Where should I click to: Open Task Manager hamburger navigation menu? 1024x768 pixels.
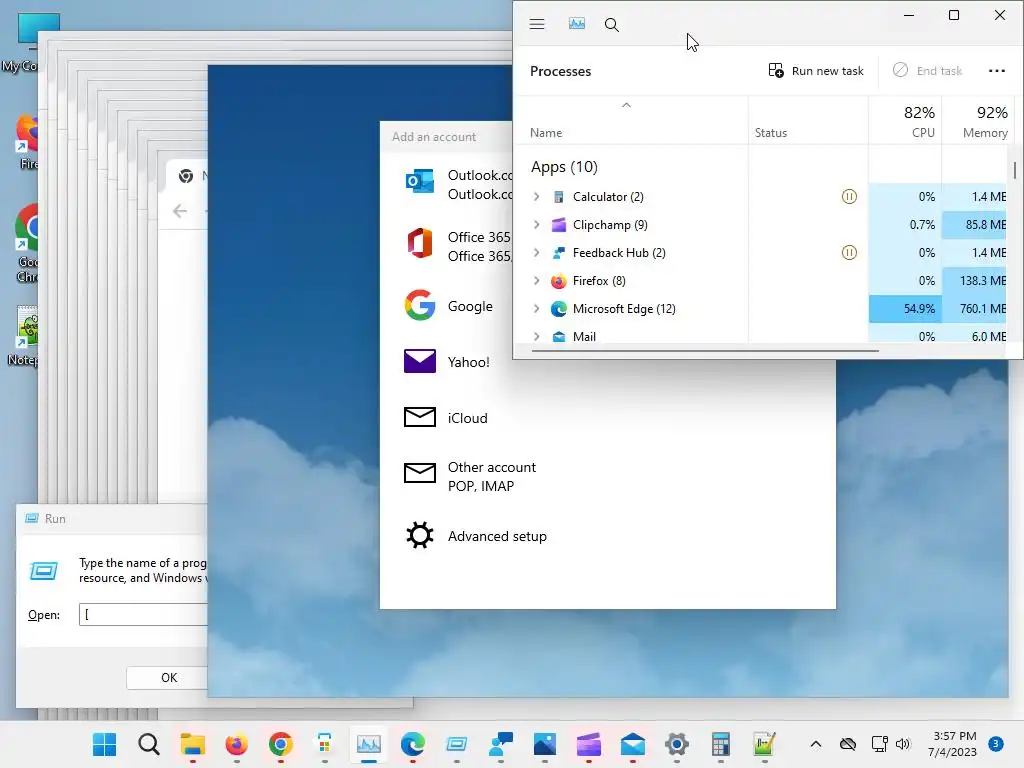[x=537, y=24]
